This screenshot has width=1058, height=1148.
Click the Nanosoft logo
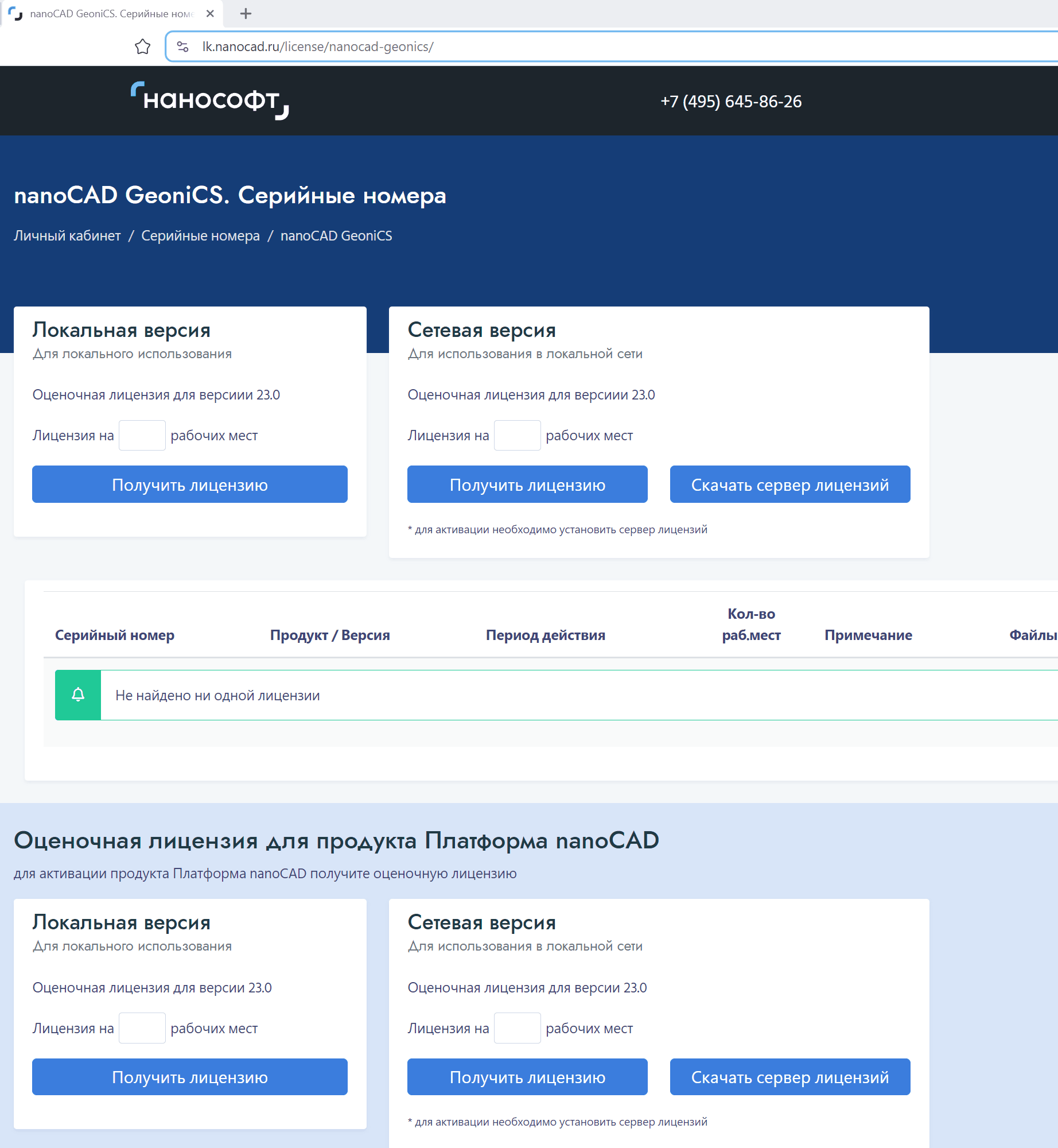tap(209, 100)
